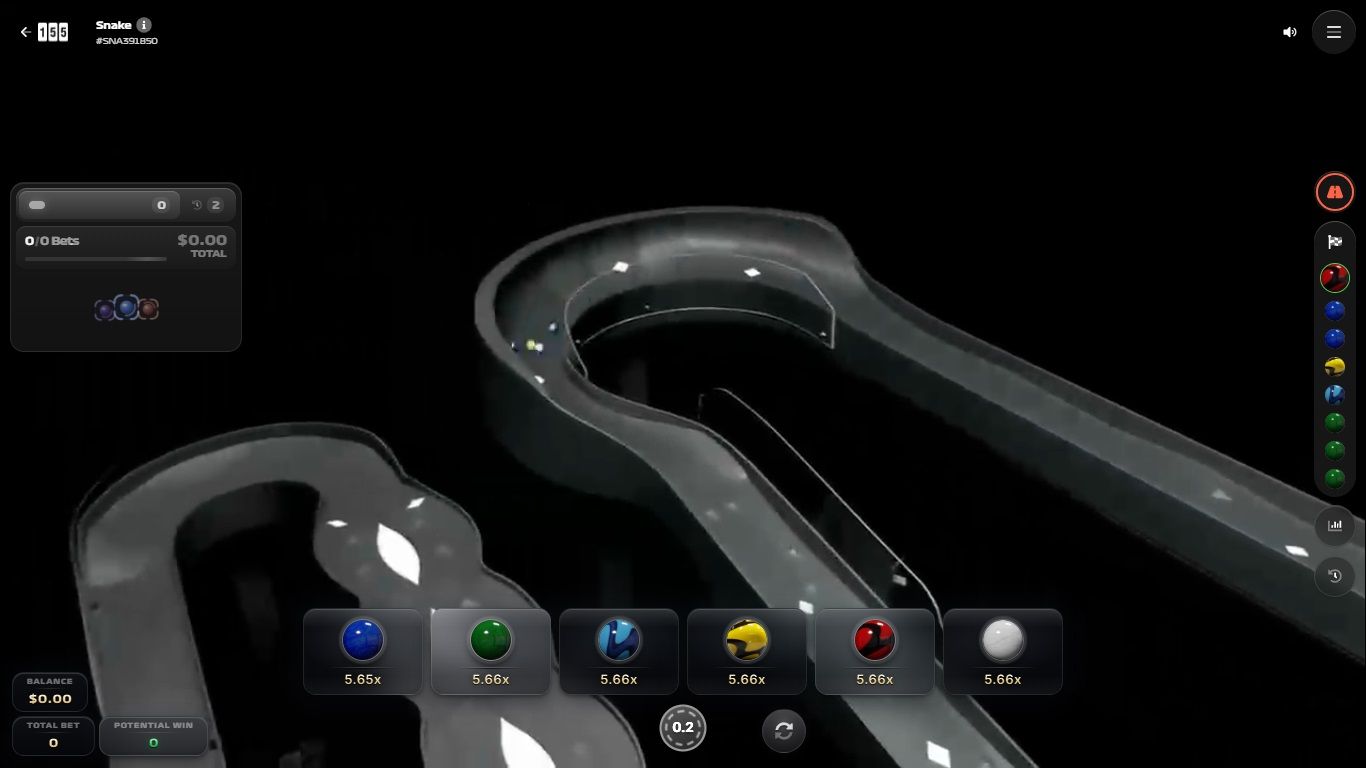The height and width of the screenshot is (768, 1366).
Task: Click the game ID #SNA391850
Action: tap(127, 41)
